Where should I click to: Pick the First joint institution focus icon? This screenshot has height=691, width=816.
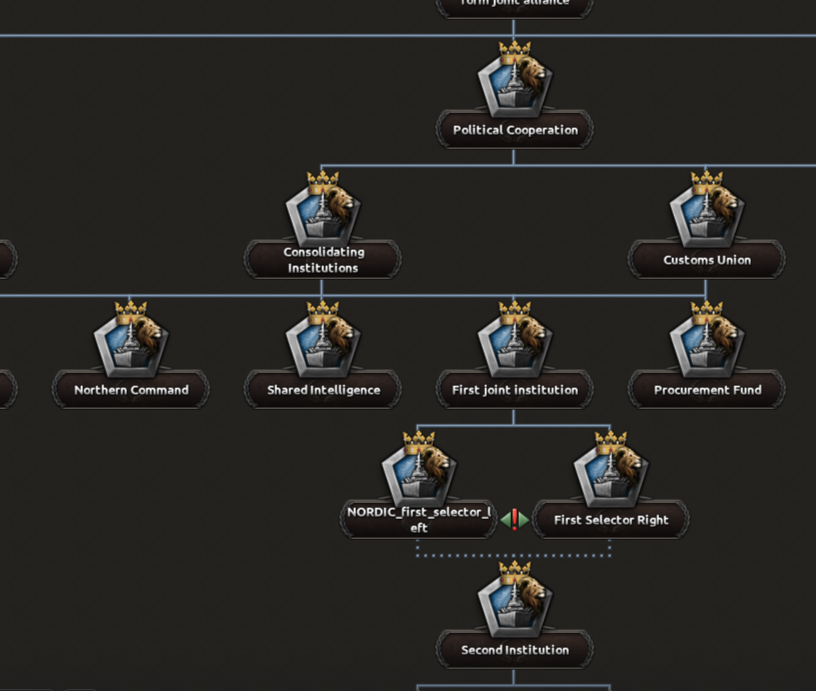click(x=515, y=340)
